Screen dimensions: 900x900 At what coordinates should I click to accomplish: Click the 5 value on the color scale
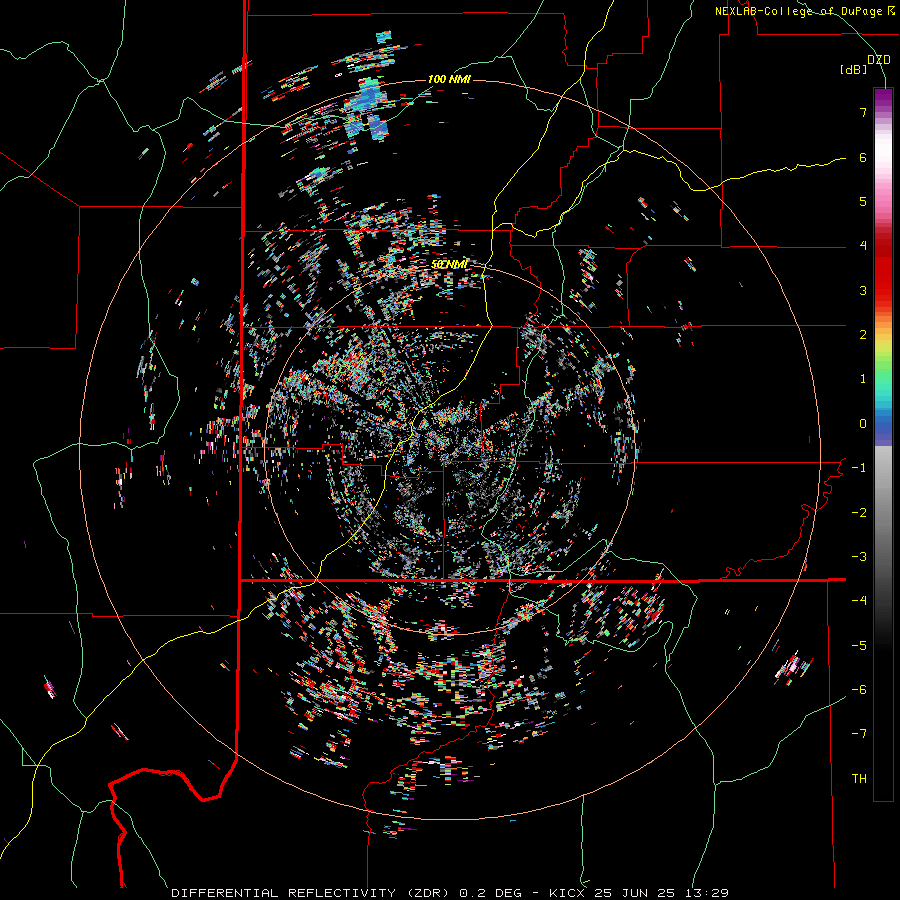(x=863, y=201)
